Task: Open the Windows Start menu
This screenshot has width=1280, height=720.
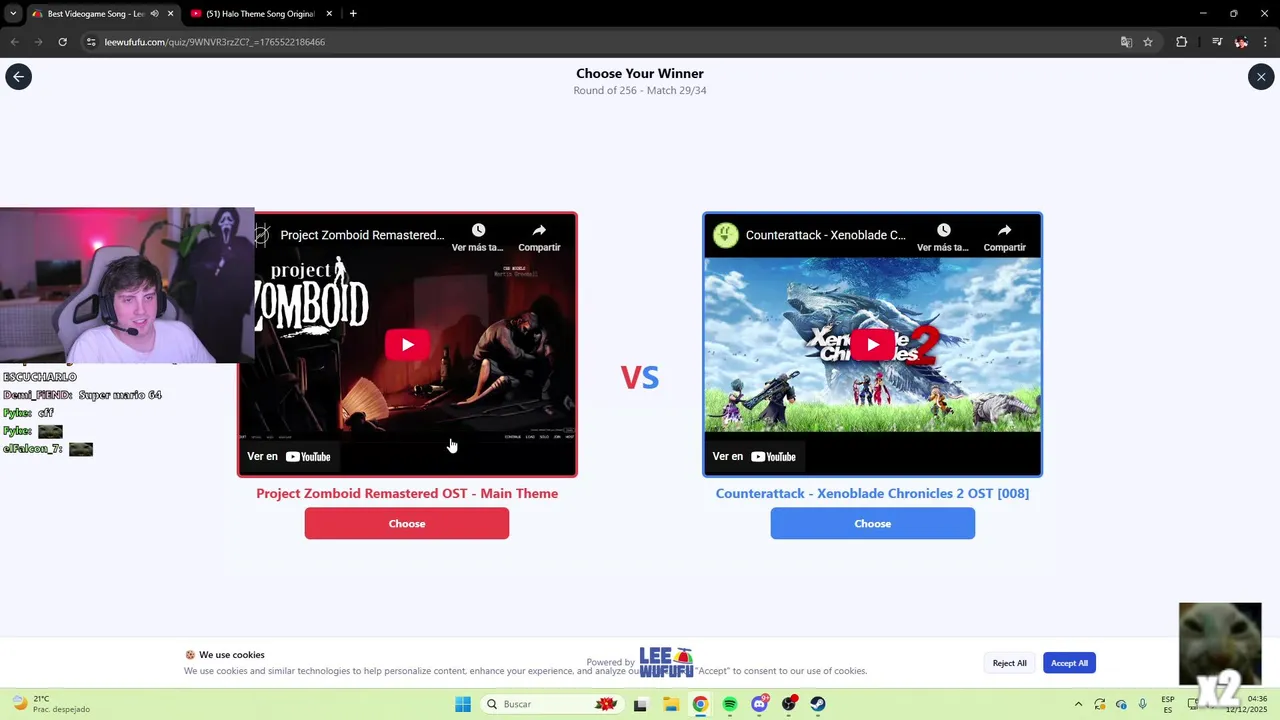Action: click(x=462, y=704)
